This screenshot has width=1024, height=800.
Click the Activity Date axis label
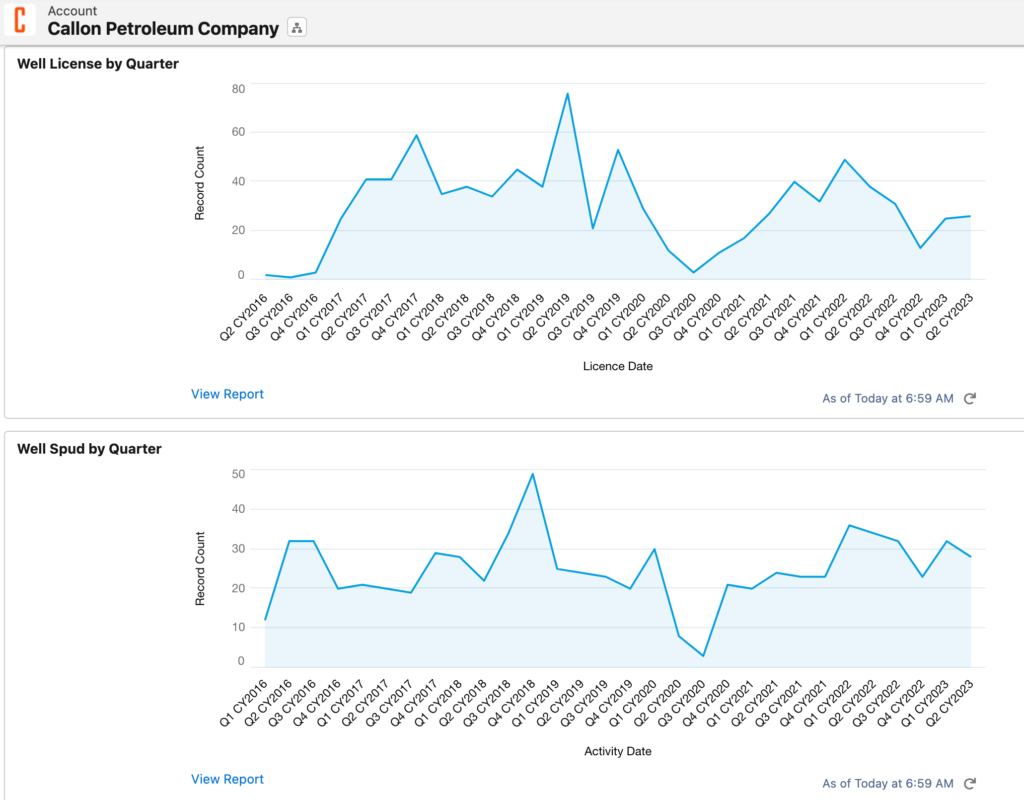click(617, 750)
